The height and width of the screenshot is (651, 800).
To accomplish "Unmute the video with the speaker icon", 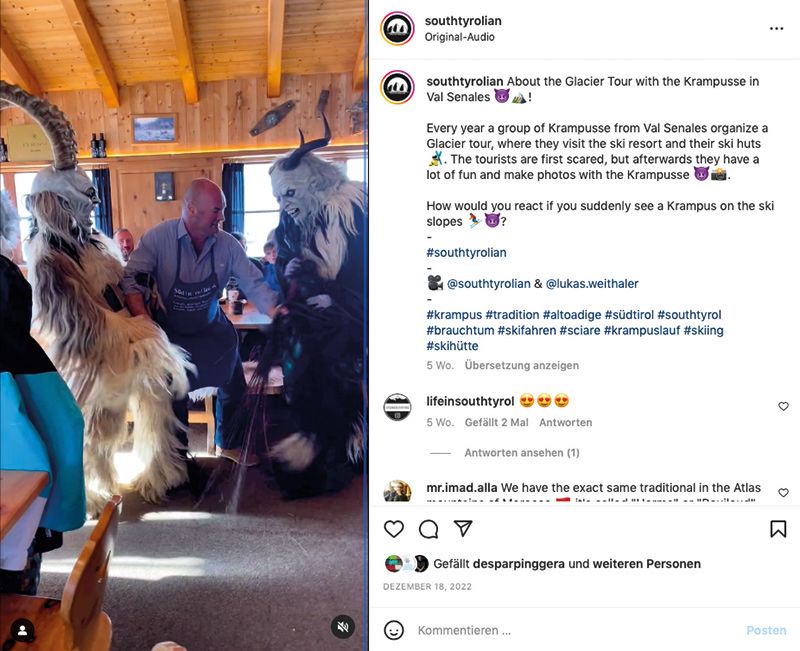I will [x=343, y=627].
